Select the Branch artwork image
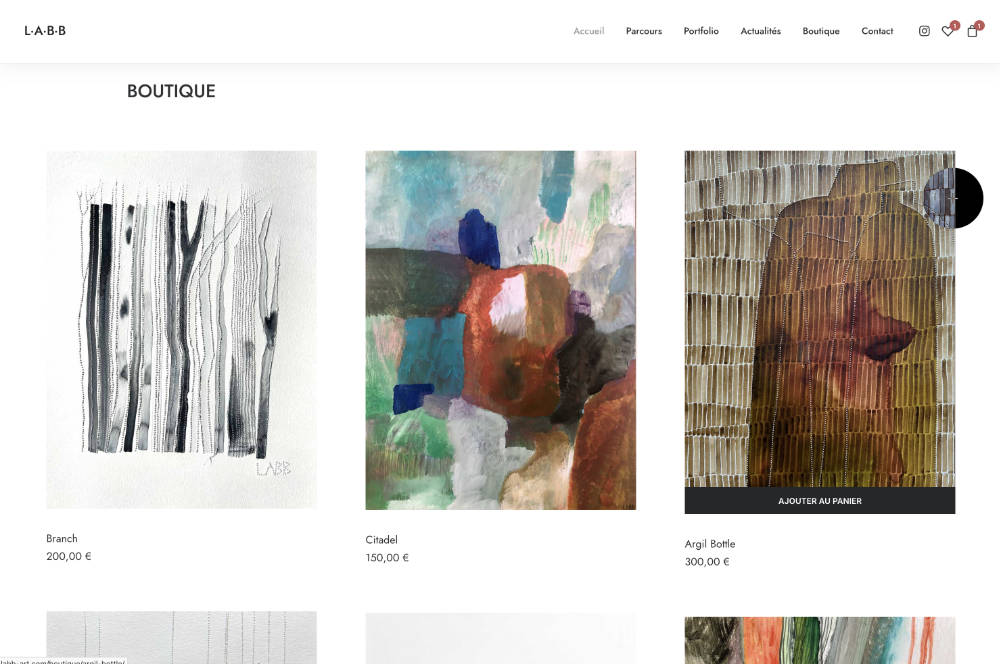 tap(181, 330)
